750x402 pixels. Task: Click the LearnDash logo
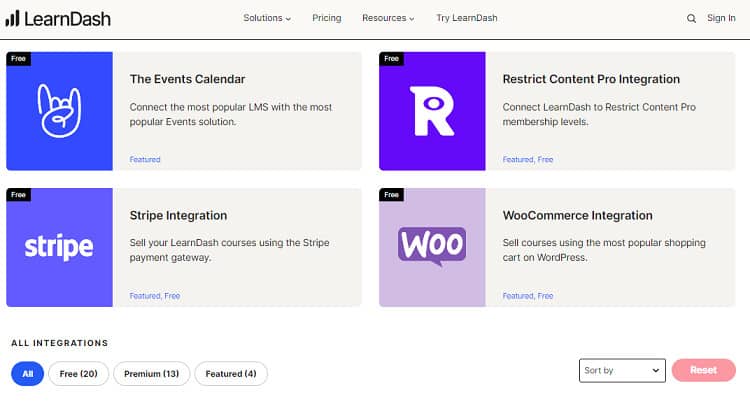pos(58,19)
